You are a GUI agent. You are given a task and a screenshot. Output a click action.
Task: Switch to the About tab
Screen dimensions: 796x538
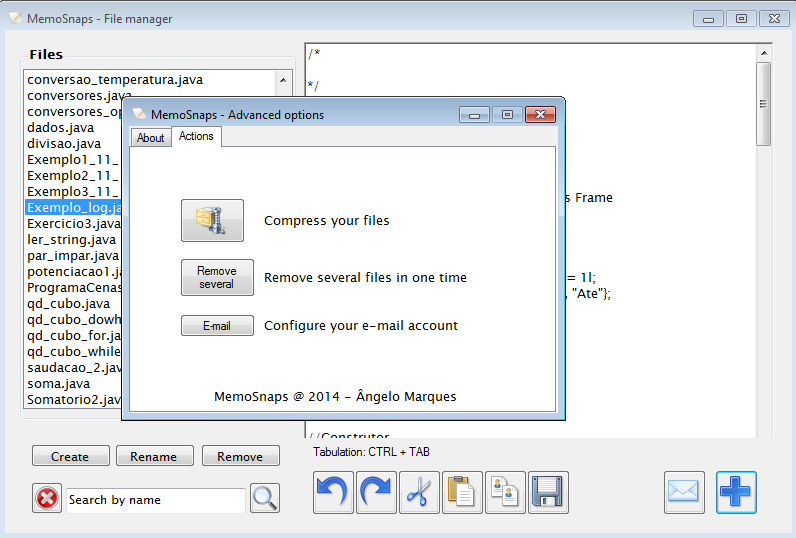click(151, 138)
